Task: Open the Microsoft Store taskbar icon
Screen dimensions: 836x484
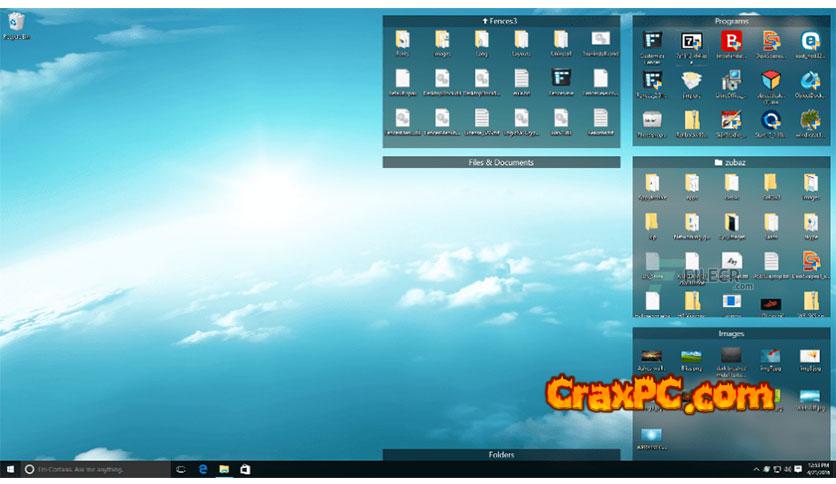Action: click(245, 468)
